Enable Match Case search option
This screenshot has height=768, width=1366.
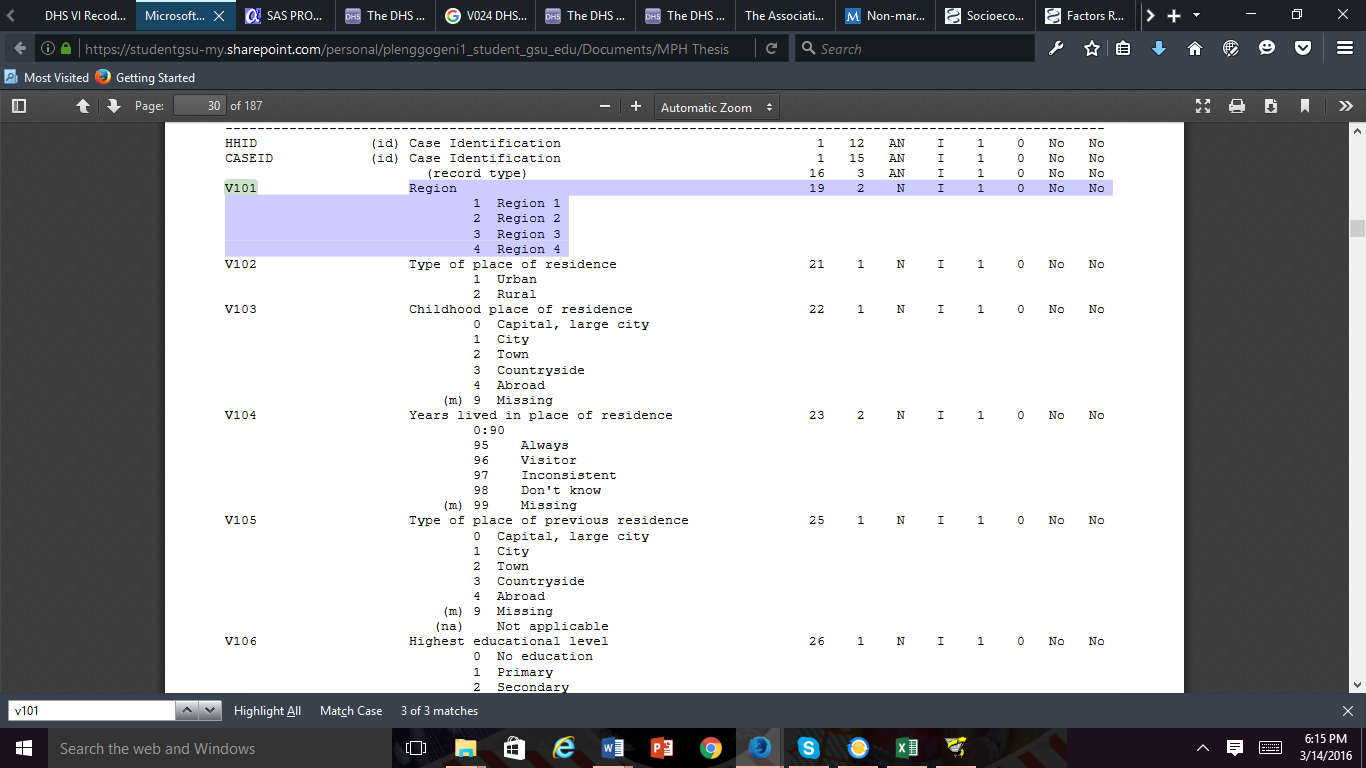click(x=350, y=711)
